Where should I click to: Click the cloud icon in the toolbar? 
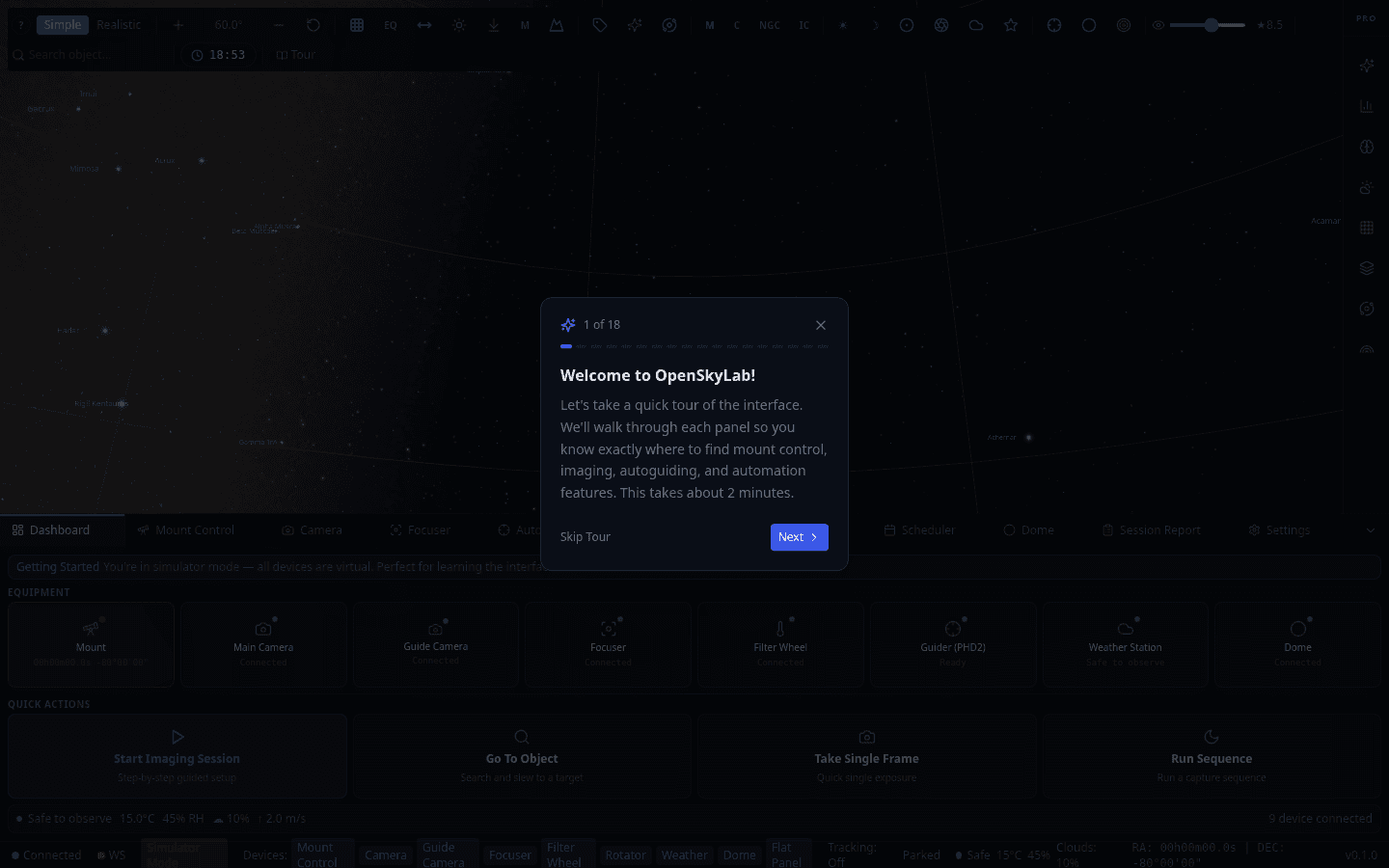976,25
